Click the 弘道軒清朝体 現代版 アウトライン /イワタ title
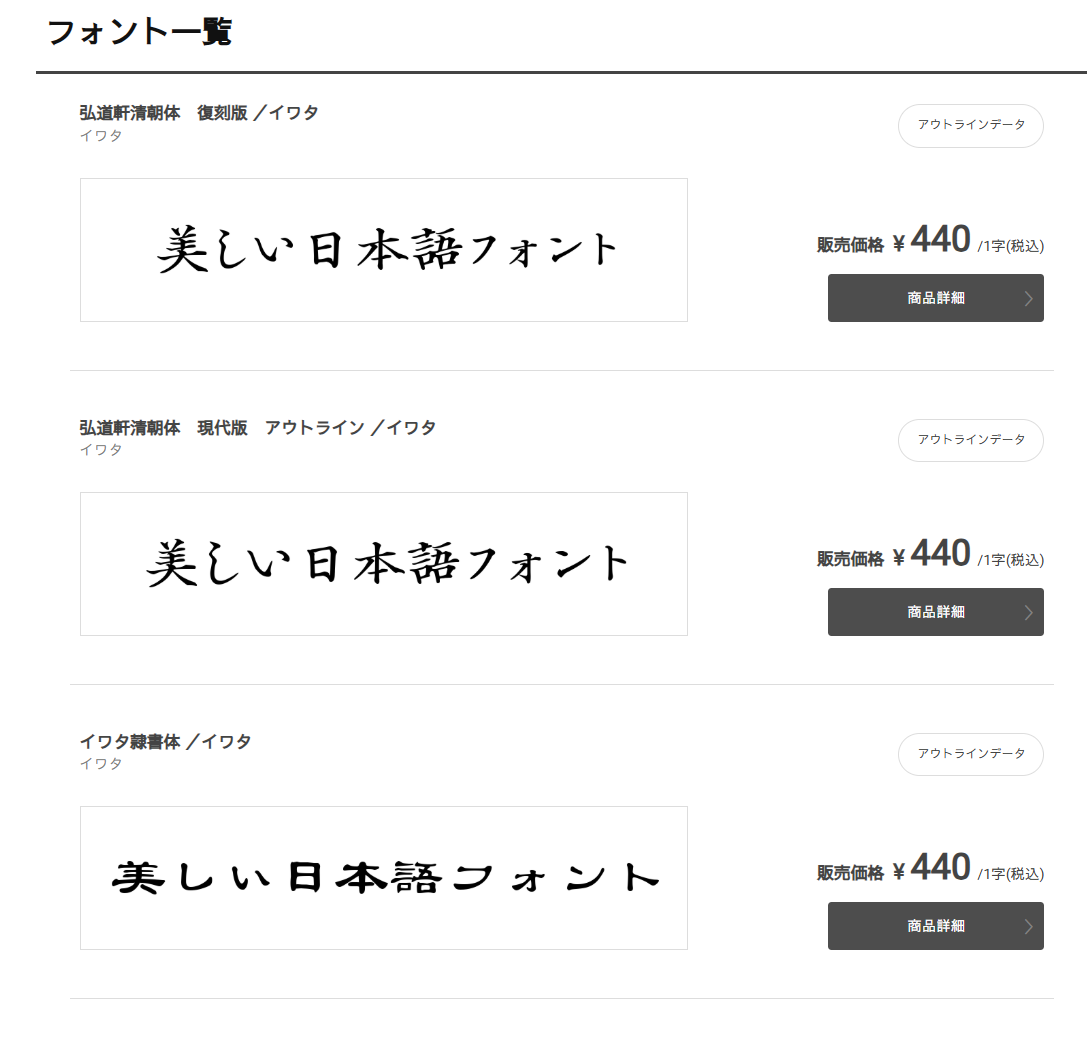Viewport: 1087px width, 1037px height. (x=258, y=427)
